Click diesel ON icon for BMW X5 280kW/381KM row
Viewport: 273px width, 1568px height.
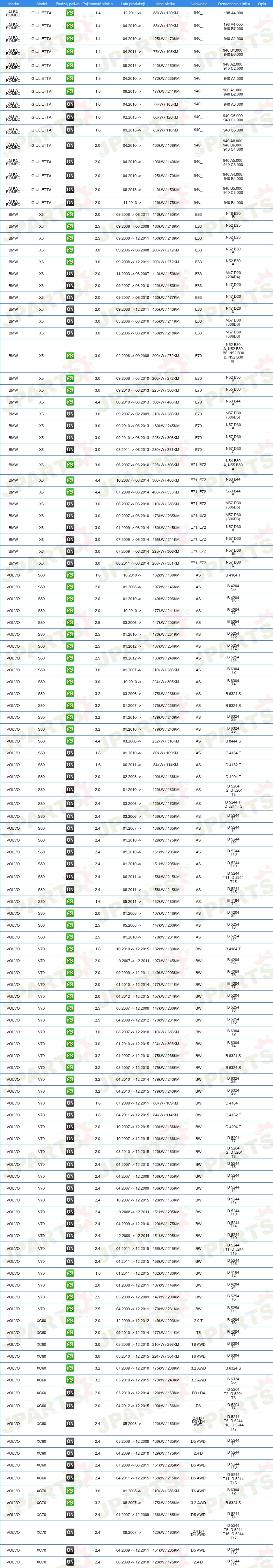tap(70, 449)
